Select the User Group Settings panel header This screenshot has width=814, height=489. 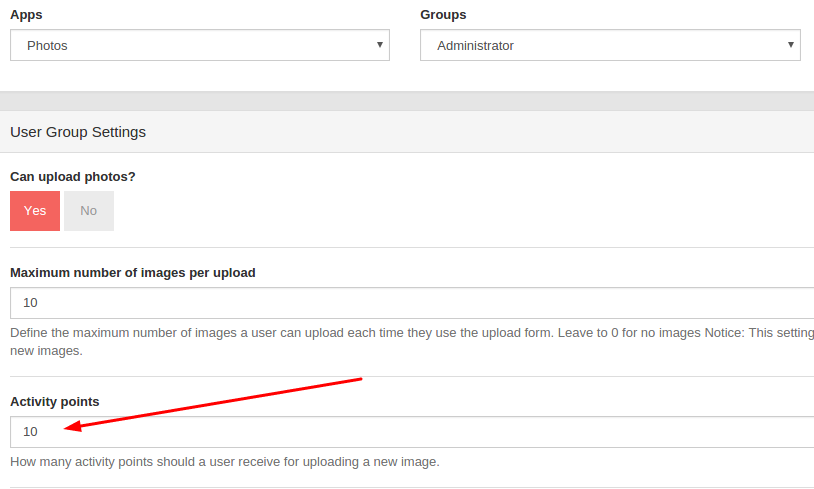point(78,132)
